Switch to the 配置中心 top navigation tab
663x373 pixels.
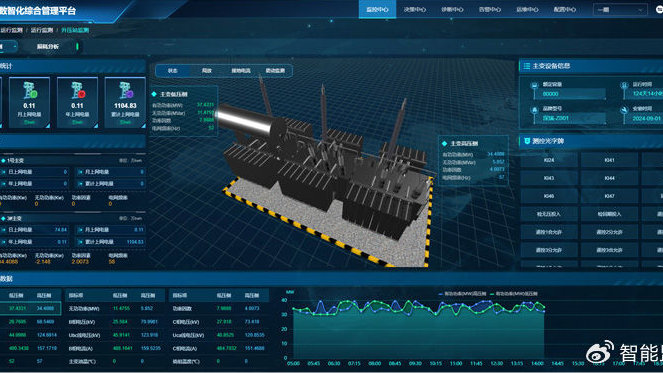click(x=564, y=9)
